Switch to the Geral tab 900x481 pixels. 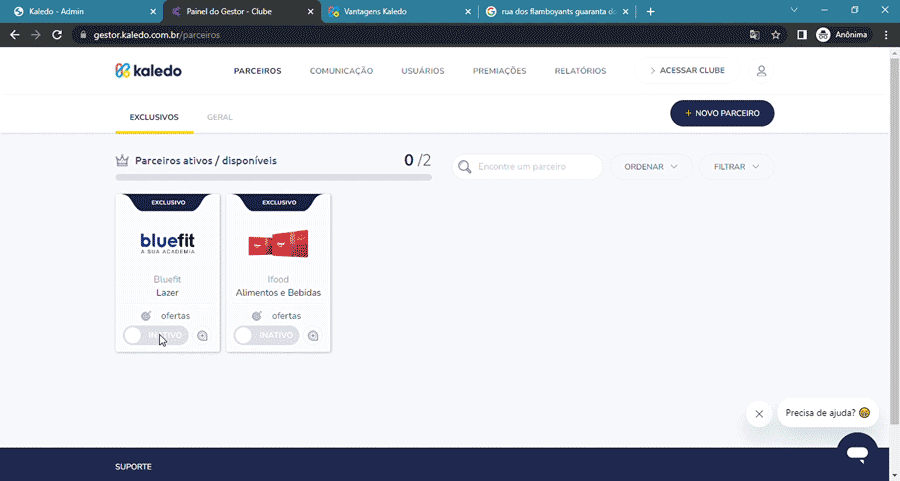point(219,117)
